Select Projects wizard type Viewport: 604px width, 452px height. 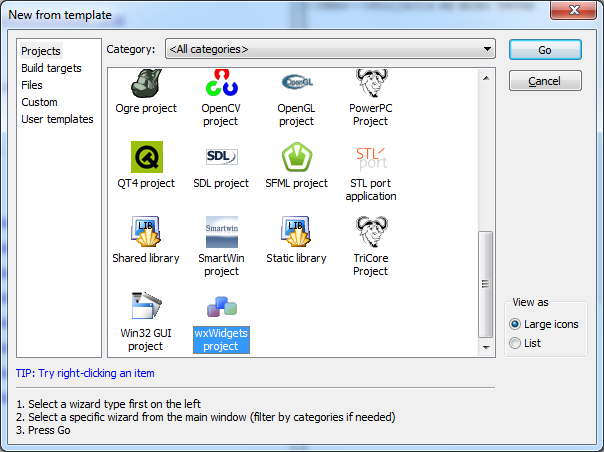[x=41, y=51]
